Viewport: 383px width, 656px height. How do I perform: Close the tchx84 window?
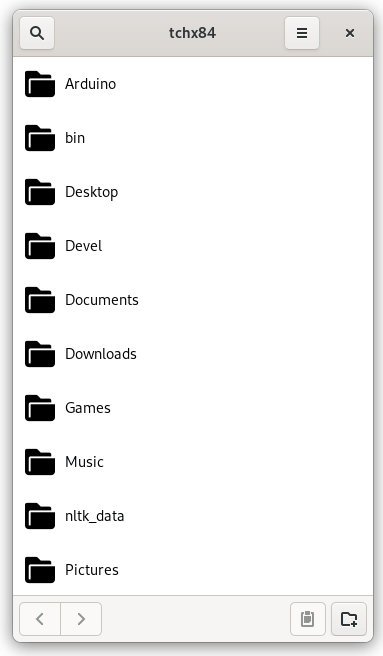coord(350,33)
